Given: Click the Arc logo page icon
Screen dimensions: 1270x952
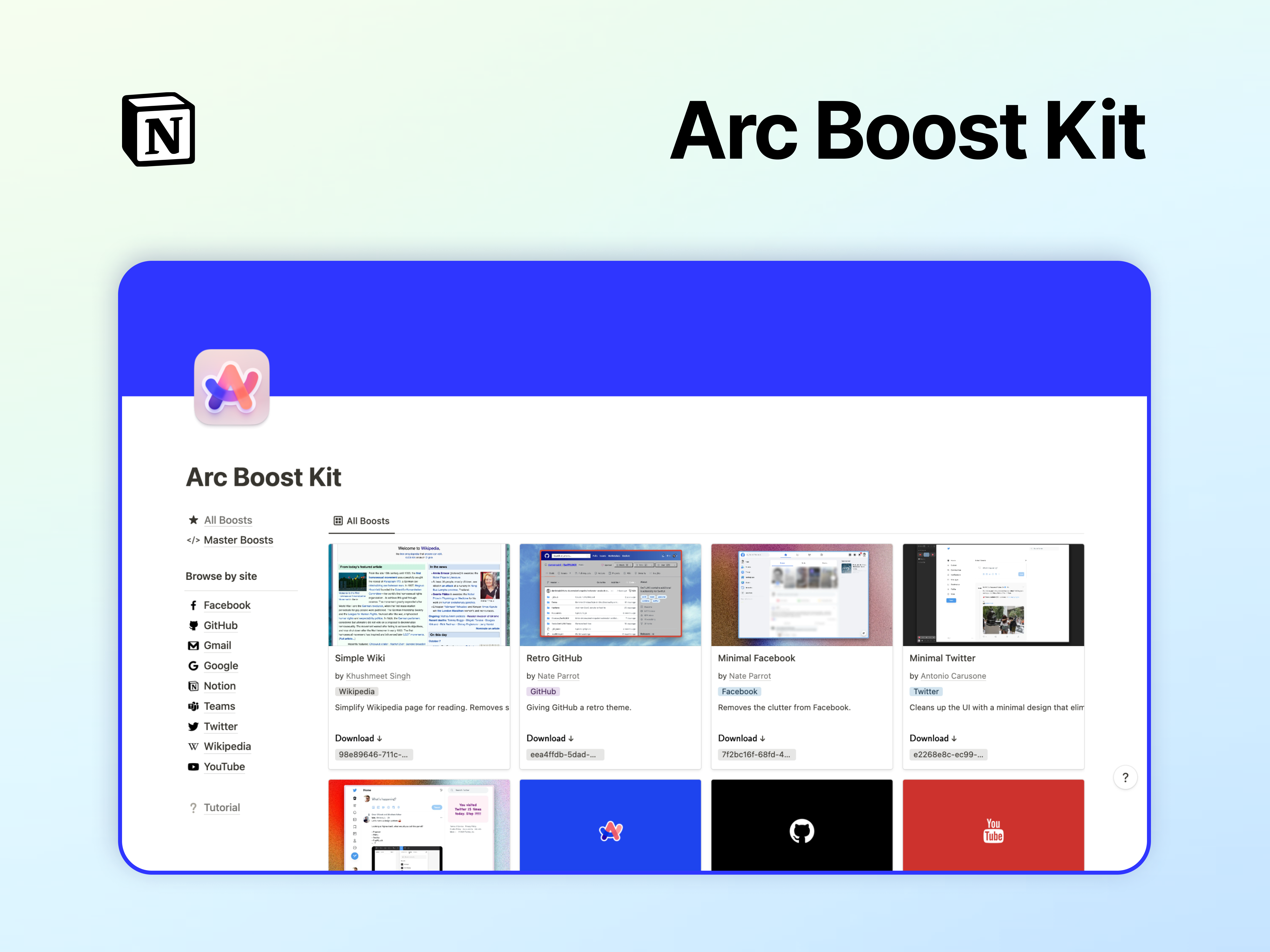Looking at the screenshot, I should point(232,387).
